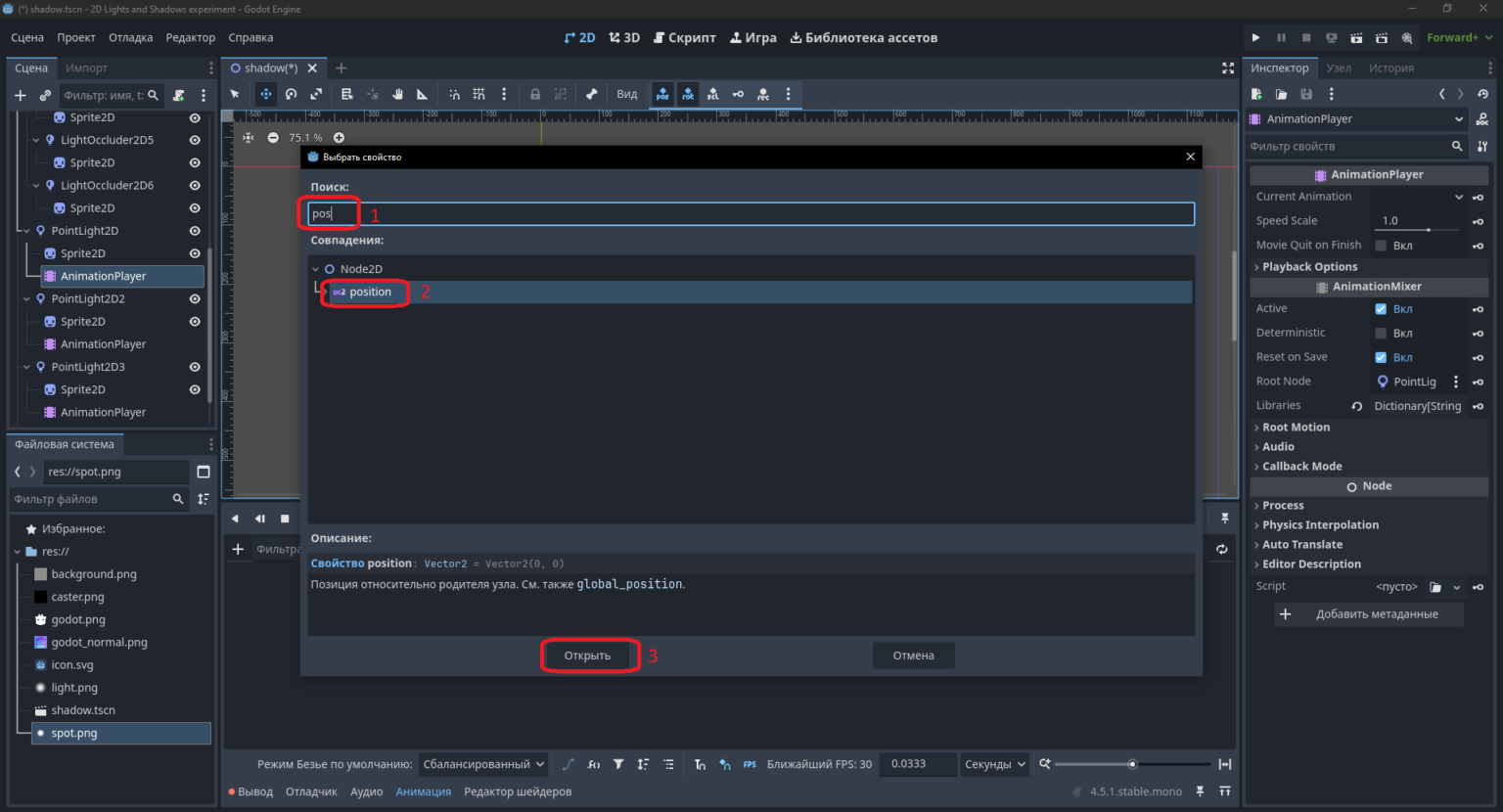This screenshot has height=812, width=1503.
Task: Switch to the Узел tab
Action: pyautogui.click(x=1339, y=68)
